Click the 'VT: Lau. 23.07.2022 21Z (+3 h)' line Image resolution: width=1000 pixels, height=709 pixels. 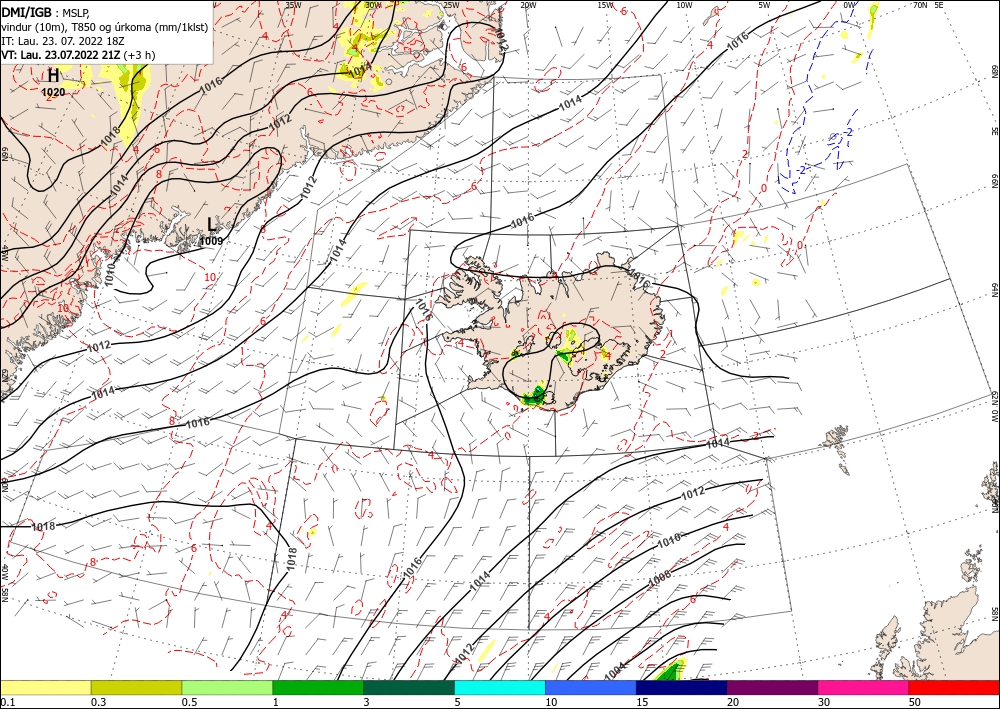click(78, 55)
